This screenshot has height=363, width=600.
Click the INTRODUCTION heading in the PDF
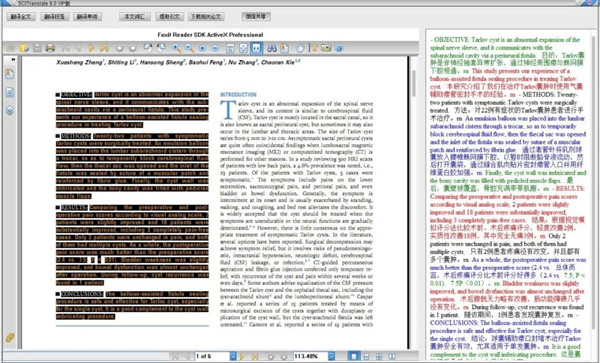(238, 94)
